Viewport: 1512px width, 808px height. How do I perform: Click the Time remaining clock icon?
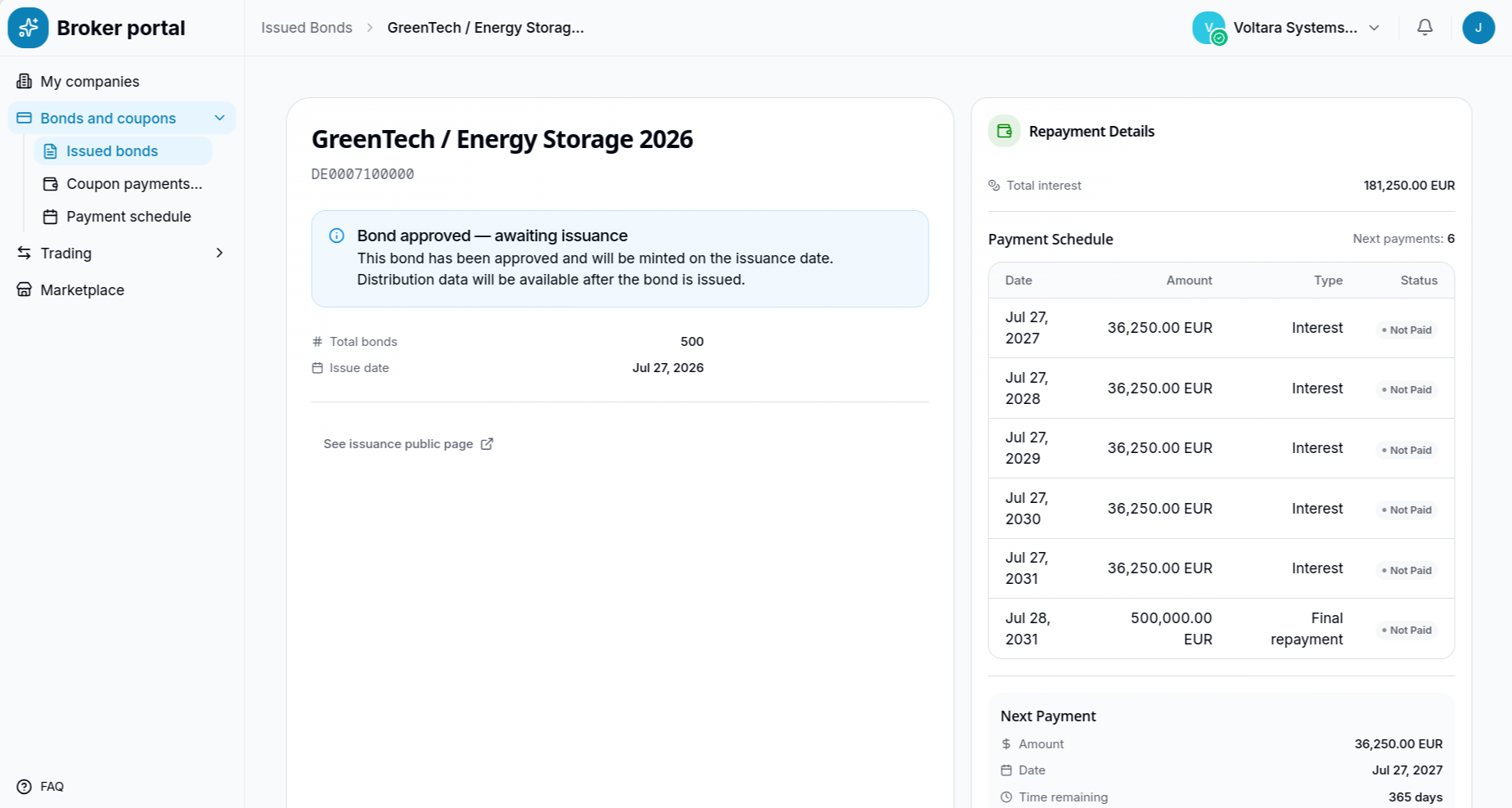pos(1006,797)
